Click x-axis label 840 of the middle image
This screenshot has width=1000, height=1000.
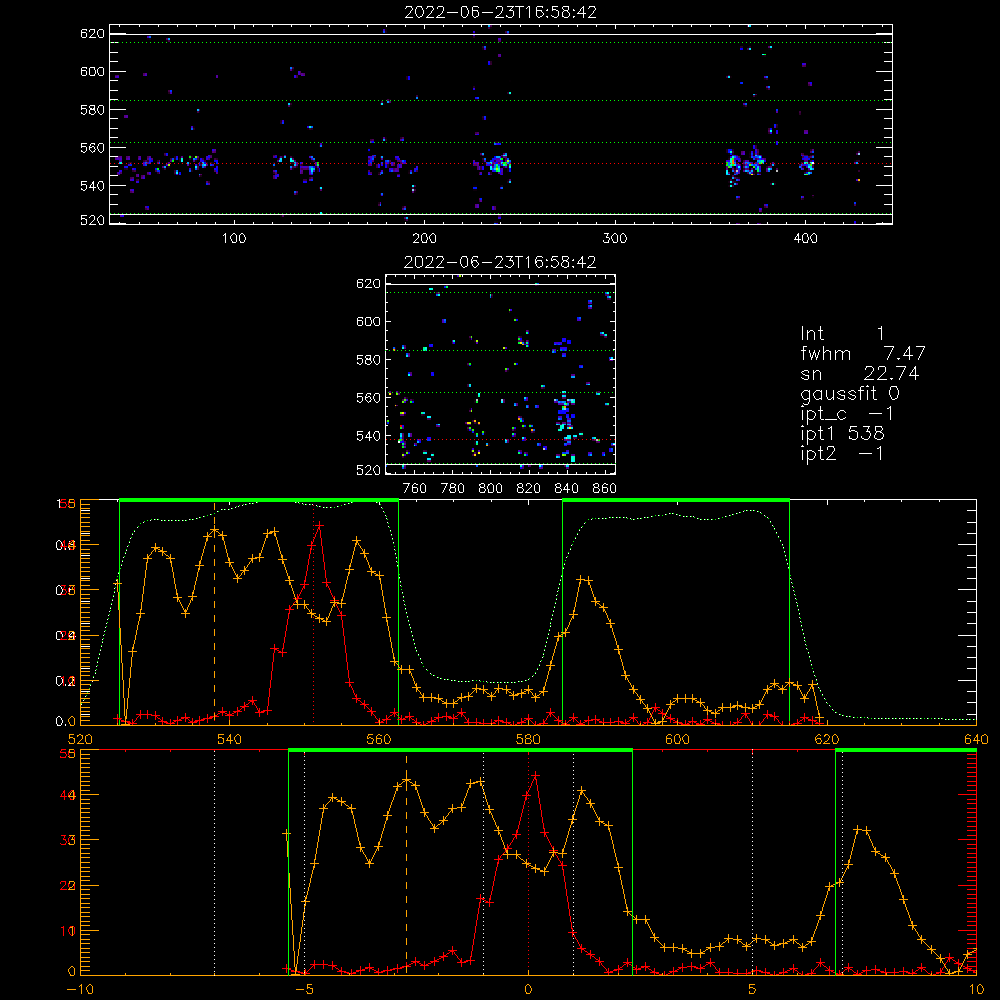[566, 489]
